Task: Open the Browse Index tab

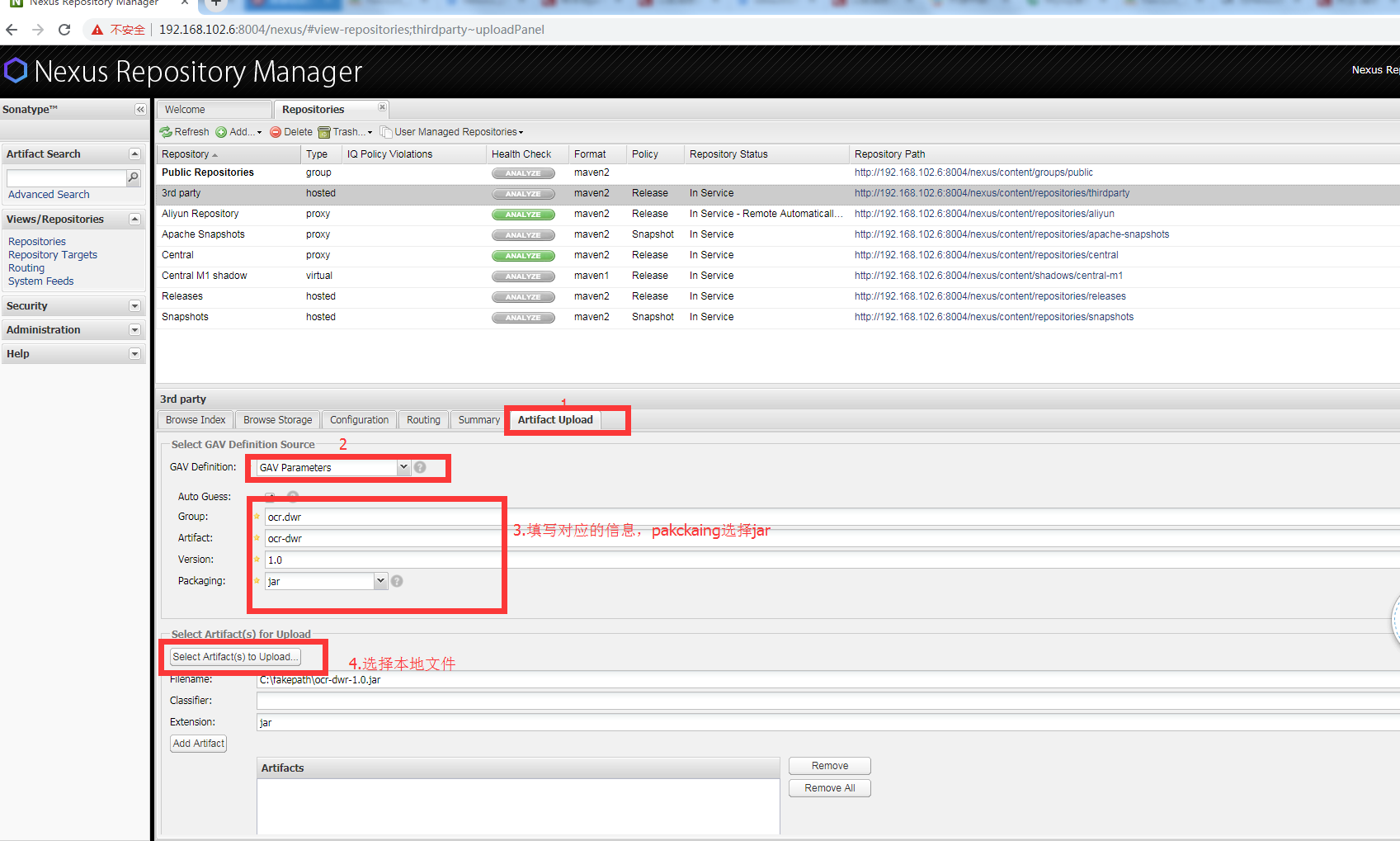Action: click(196, 420)
